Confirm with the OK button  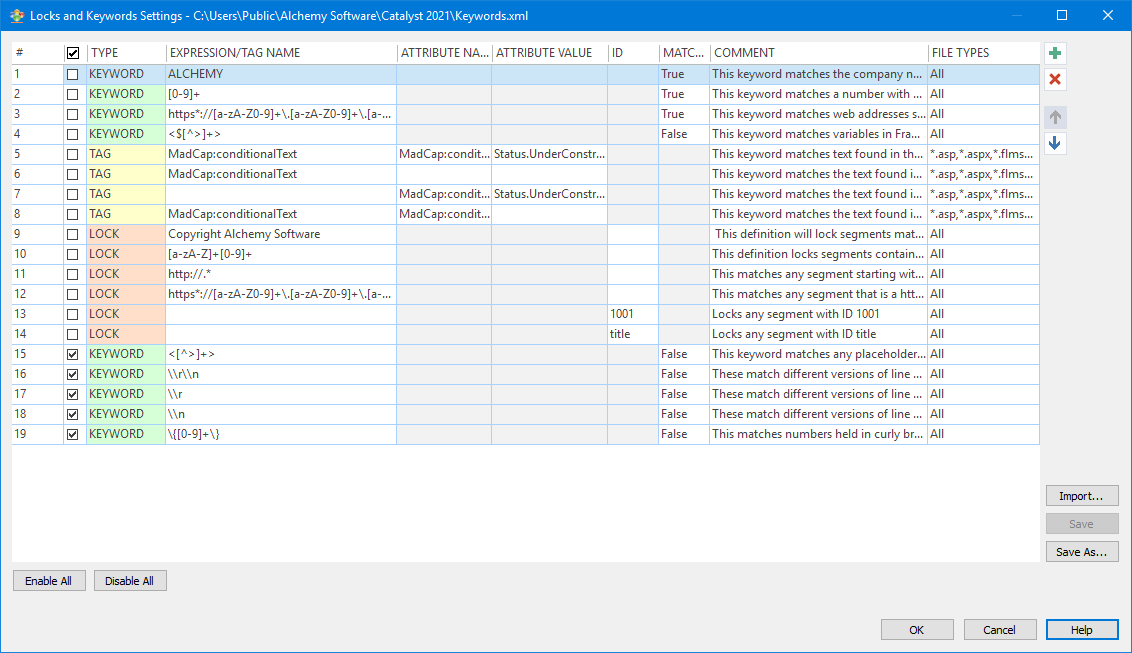click(x=917, y=630)
